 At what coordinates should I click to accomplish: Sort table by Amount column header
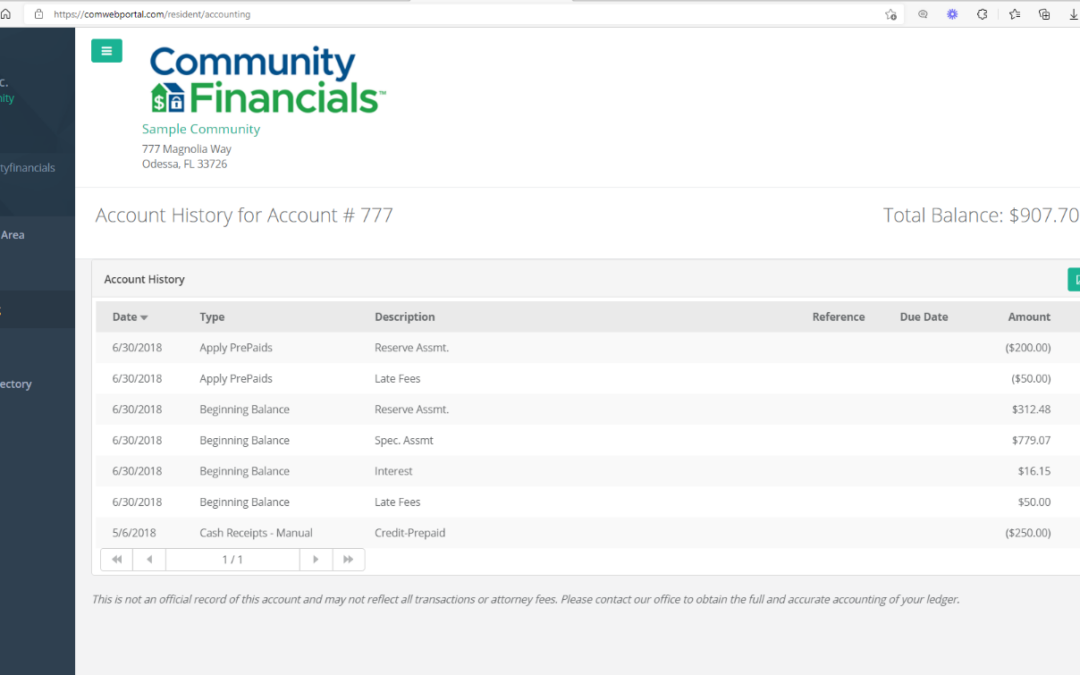click(1029, 317)
